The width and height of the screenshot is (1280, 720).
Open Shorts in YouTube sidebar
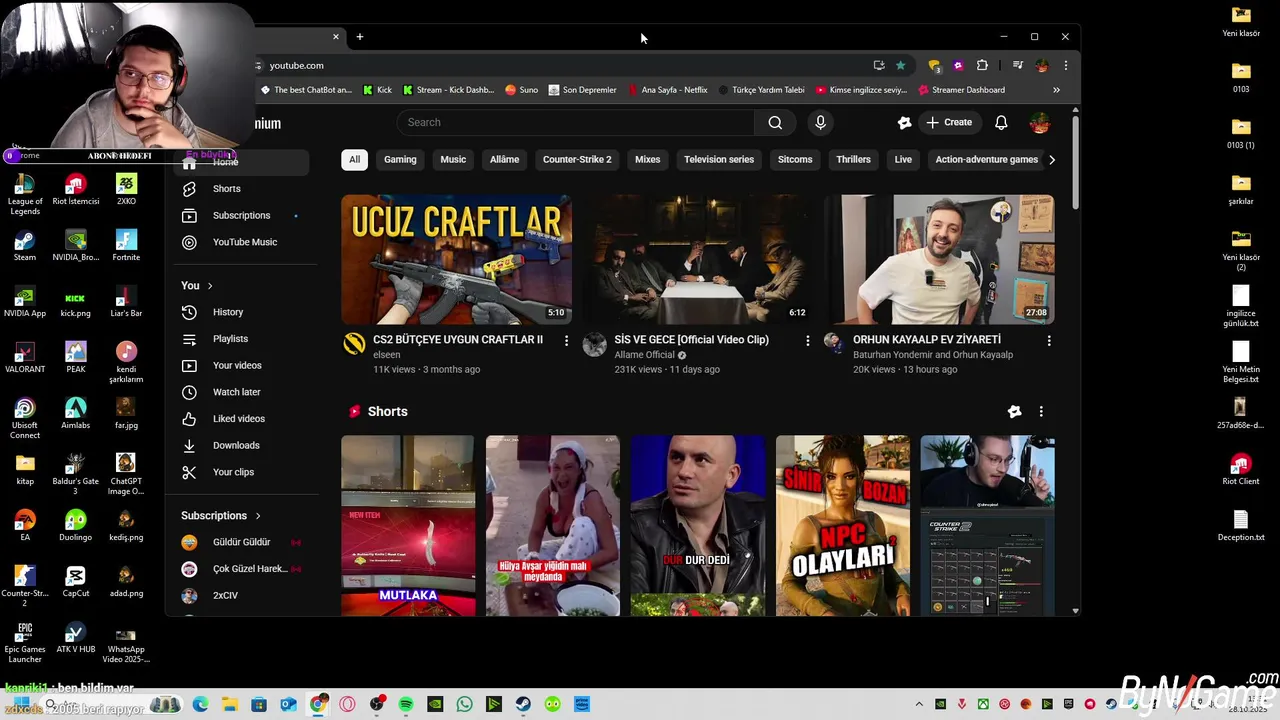coord(226,188)
